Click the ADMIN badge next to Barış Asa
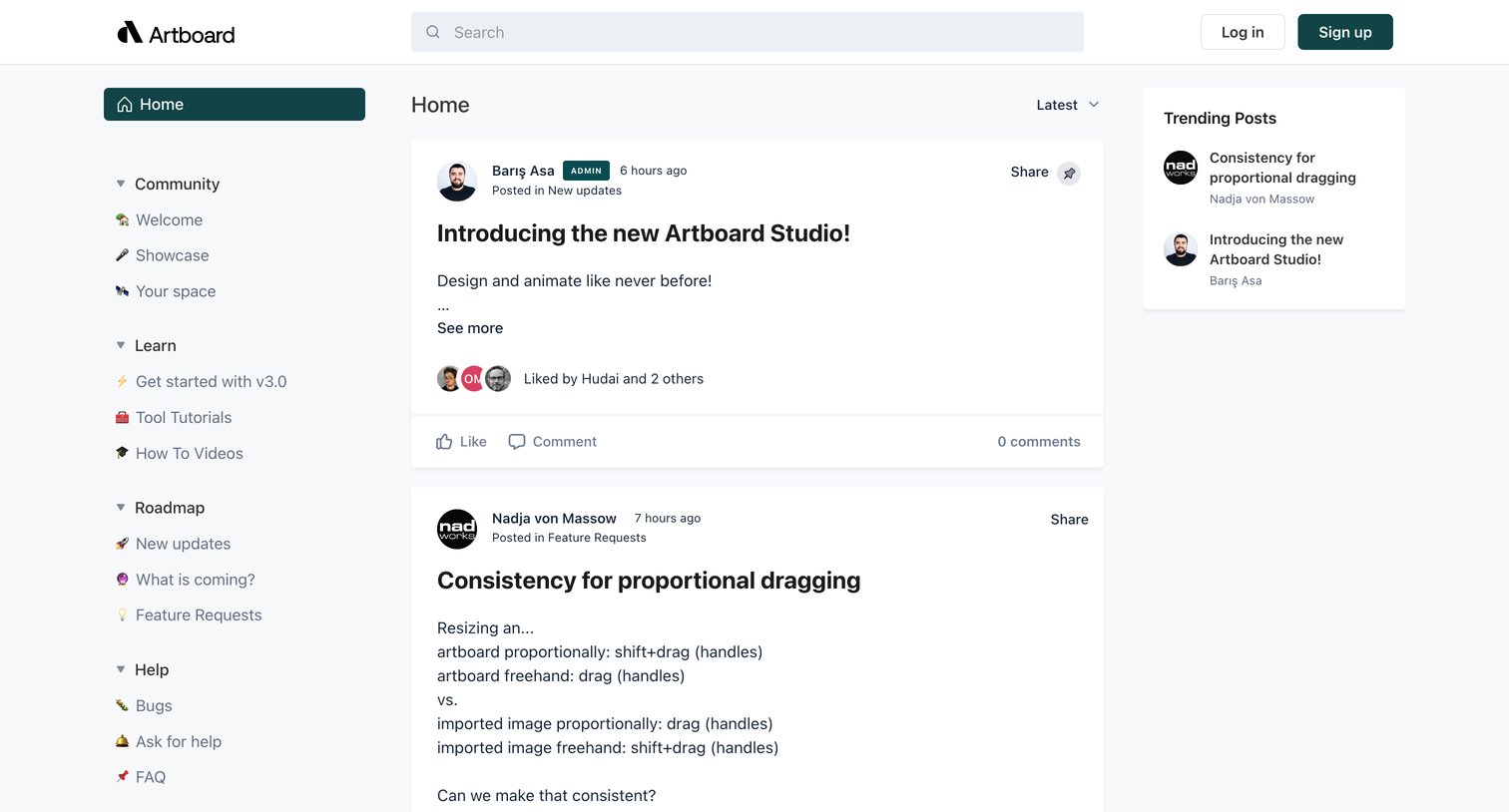This screenshot has height=812, width=1509. tap(586, 171)
